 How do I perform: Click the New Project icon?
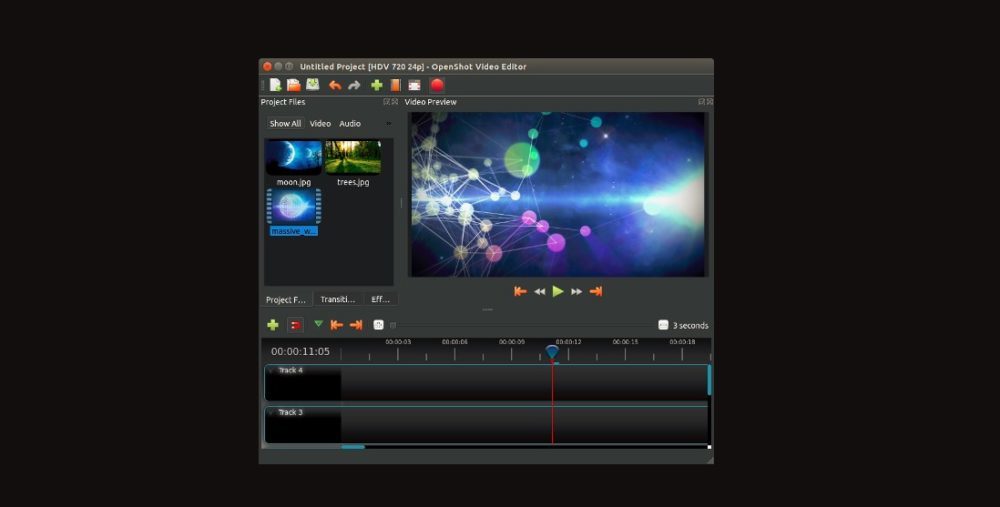click(275, 85)
